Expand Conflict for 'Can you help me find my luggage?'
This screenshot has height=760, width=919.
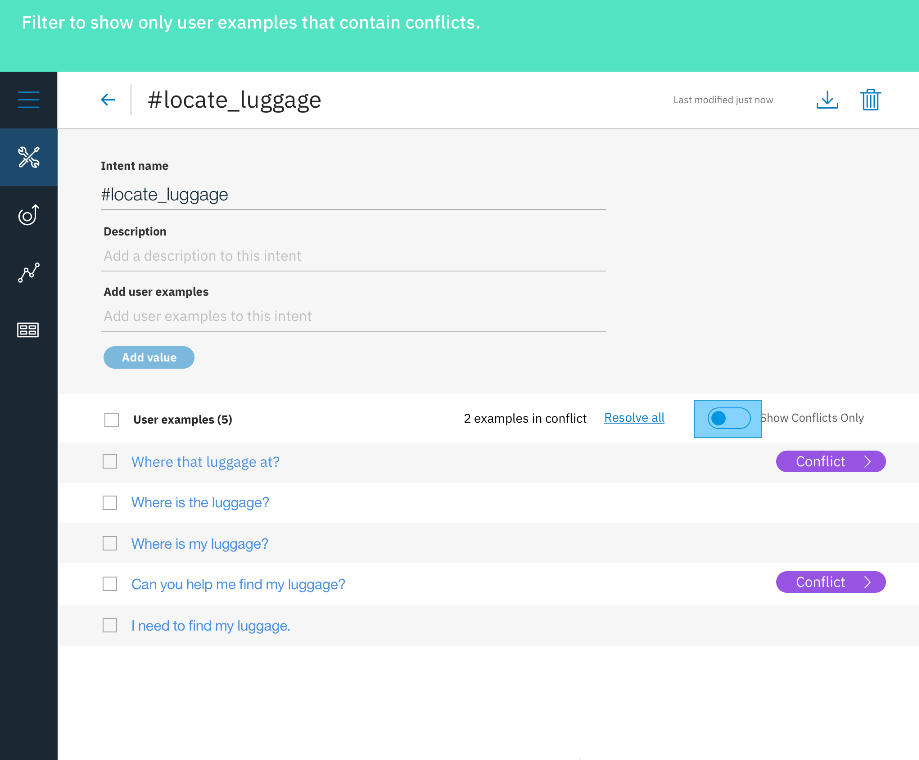(x=830, y=582)
